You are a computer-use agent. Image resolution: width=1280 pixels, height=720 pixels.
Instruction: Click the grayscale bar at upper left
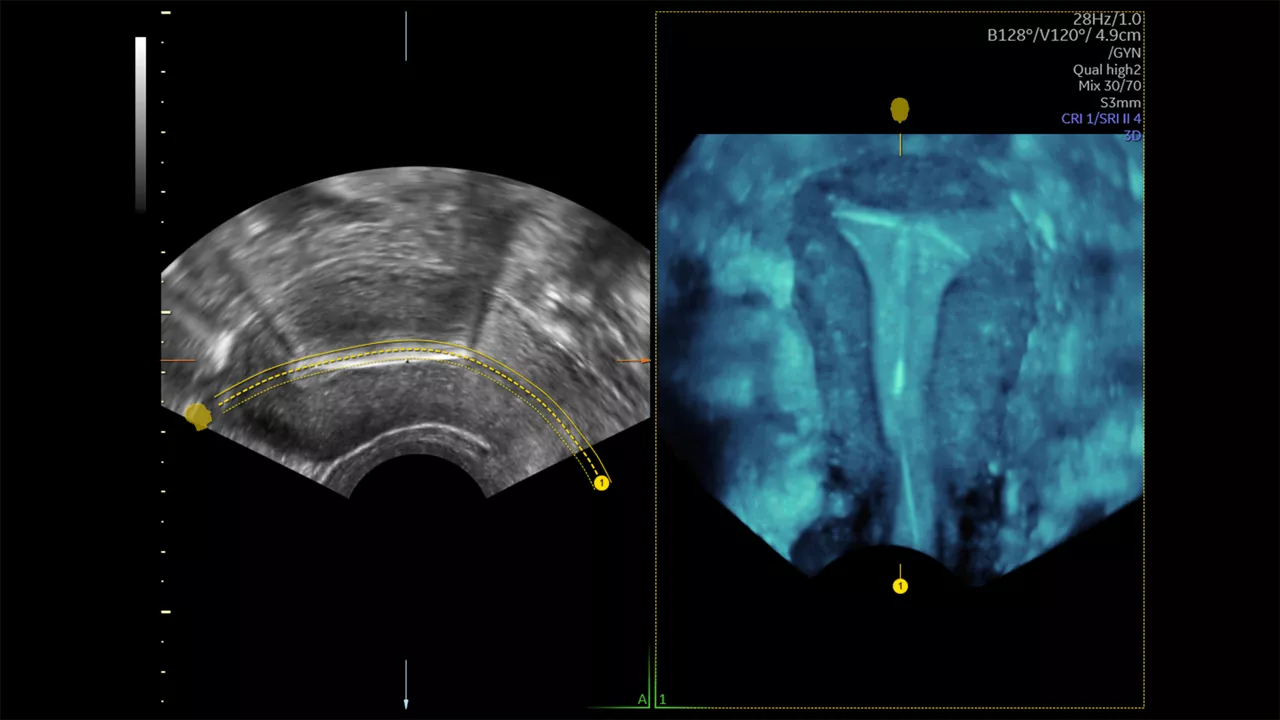(141, 125)
